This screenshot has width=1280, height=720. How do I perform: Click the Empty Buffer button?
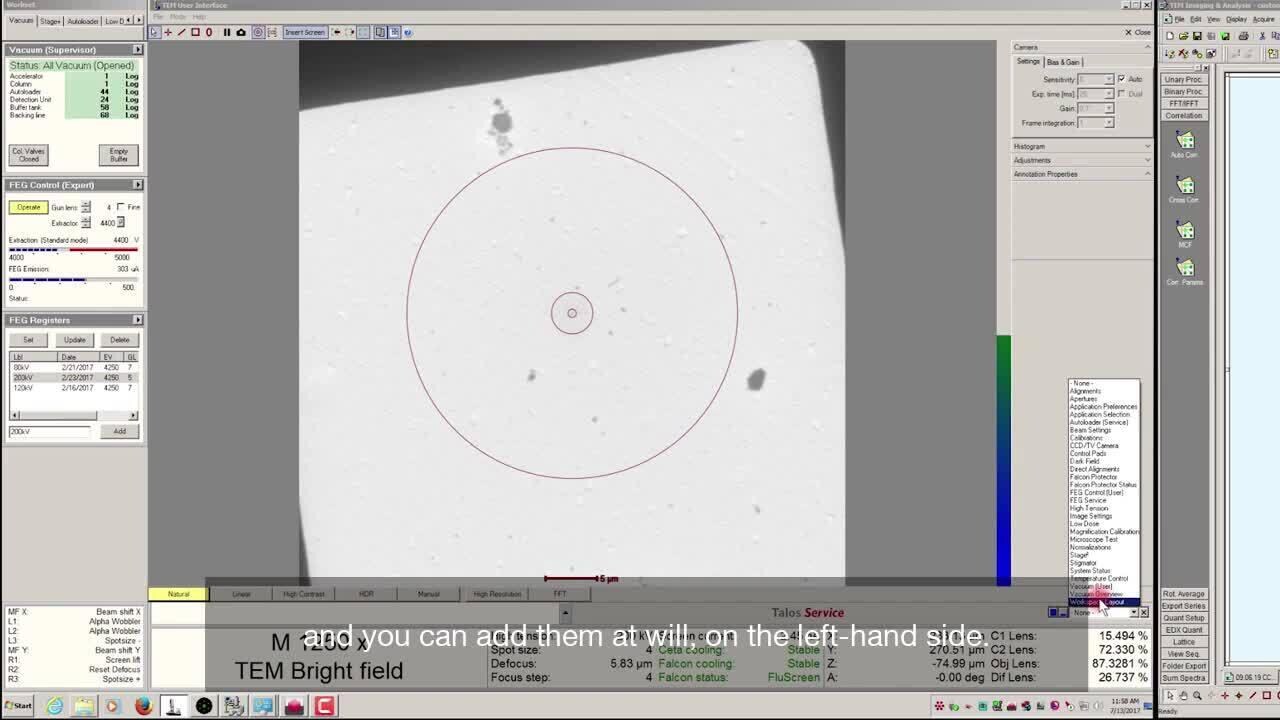click(119, 155)
